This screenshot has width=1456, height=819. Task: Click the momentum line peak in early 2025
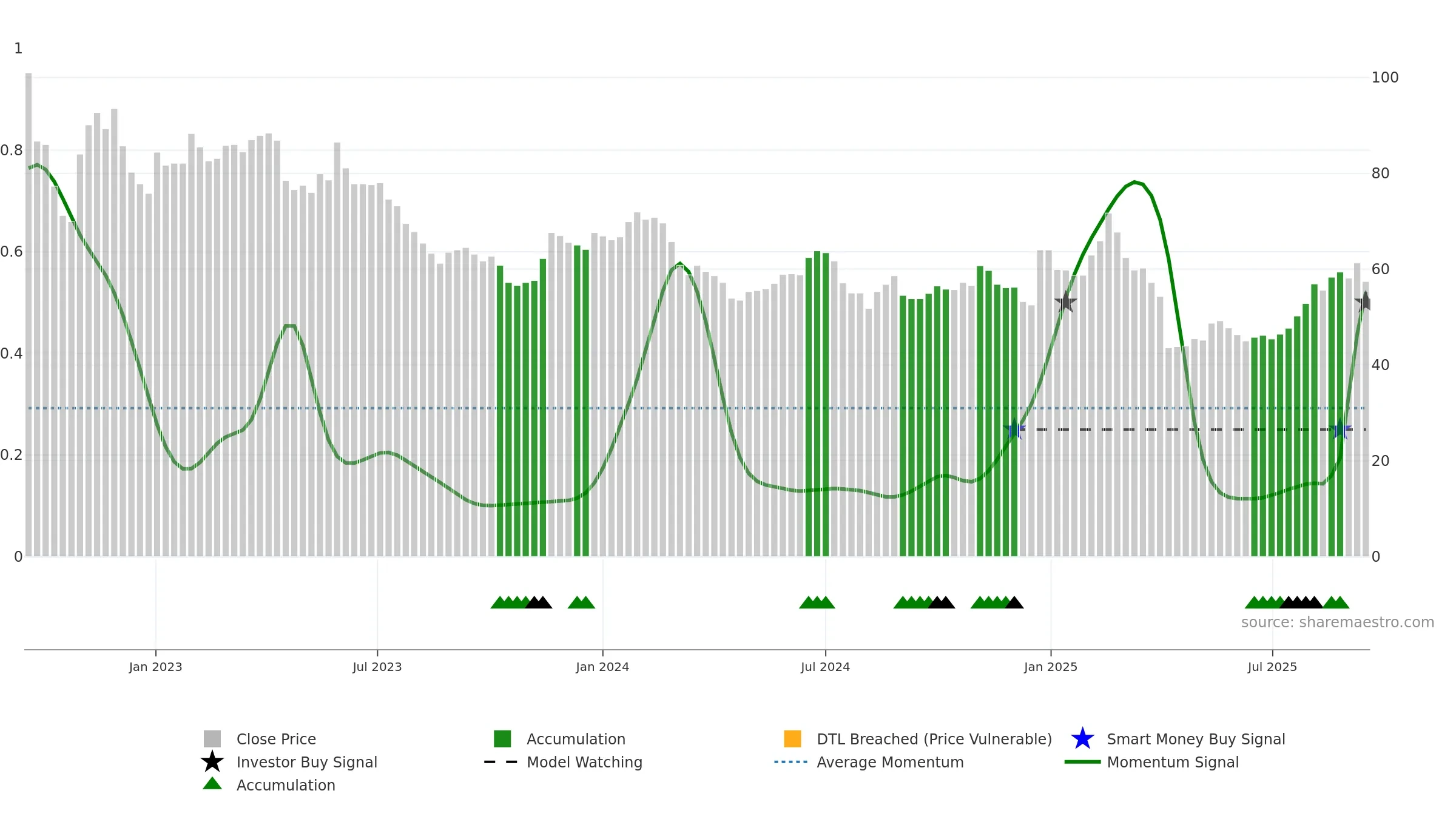coord(1134,182)
